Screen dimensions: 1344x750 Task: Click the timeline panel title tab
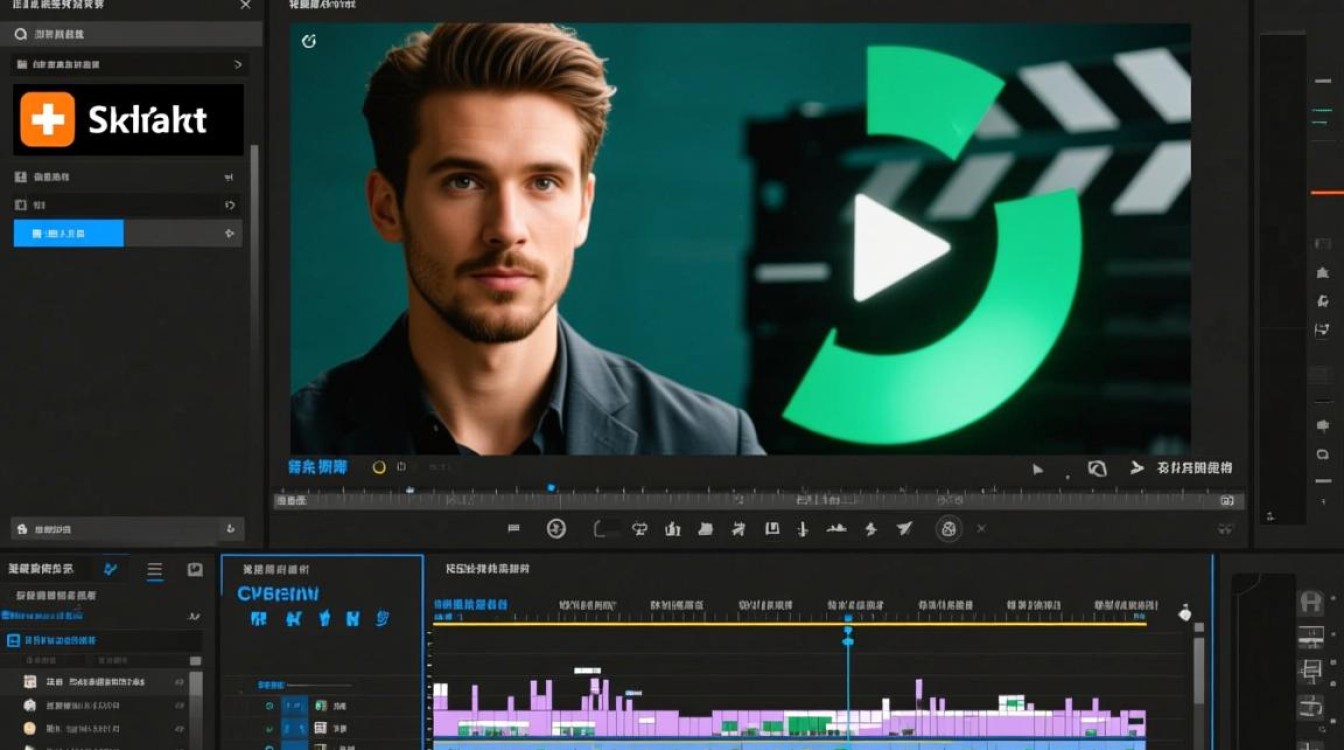[487, 569]
